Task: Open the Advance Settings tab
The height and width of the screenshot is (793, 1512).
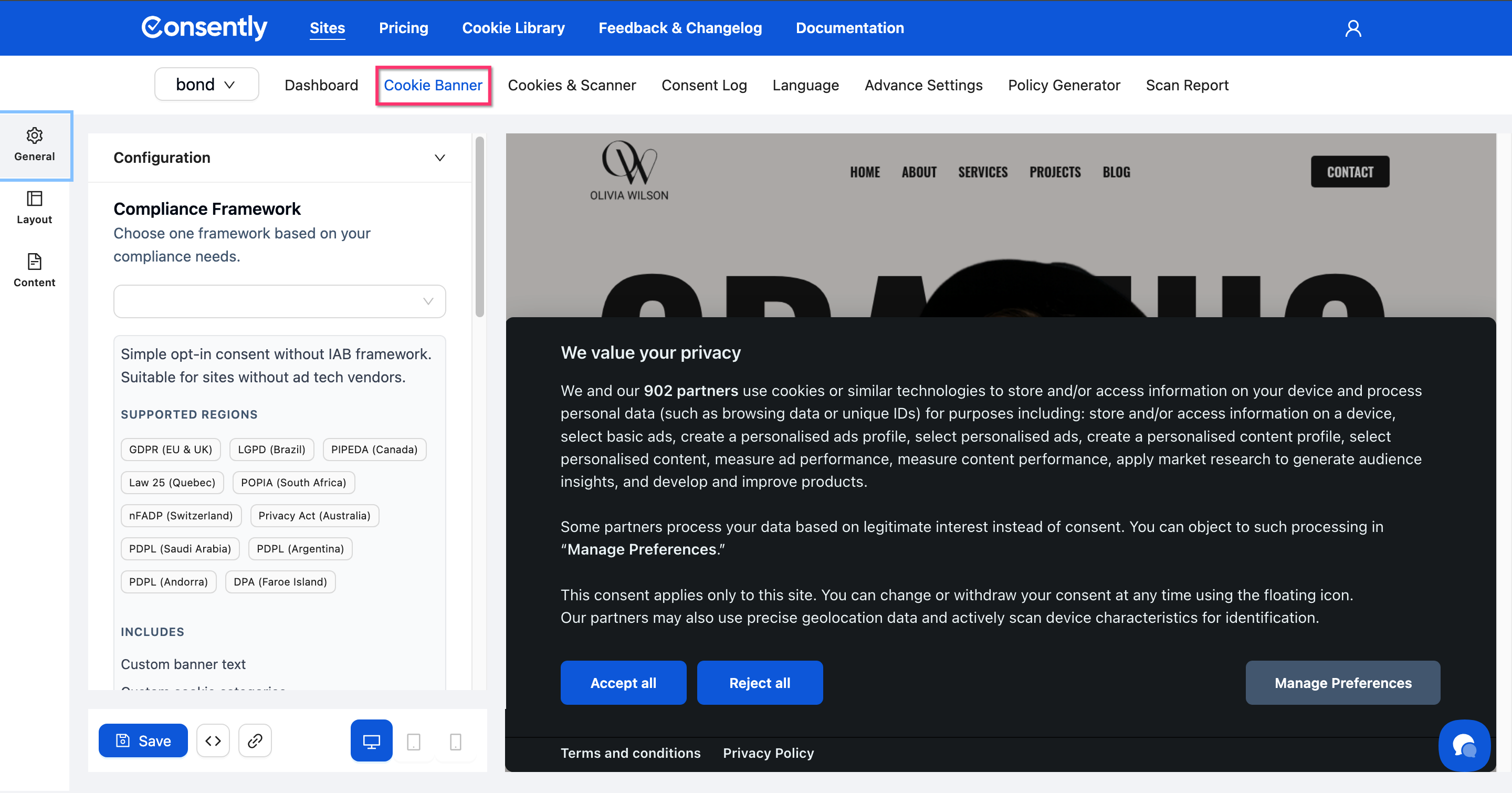Action: point(923,86)
